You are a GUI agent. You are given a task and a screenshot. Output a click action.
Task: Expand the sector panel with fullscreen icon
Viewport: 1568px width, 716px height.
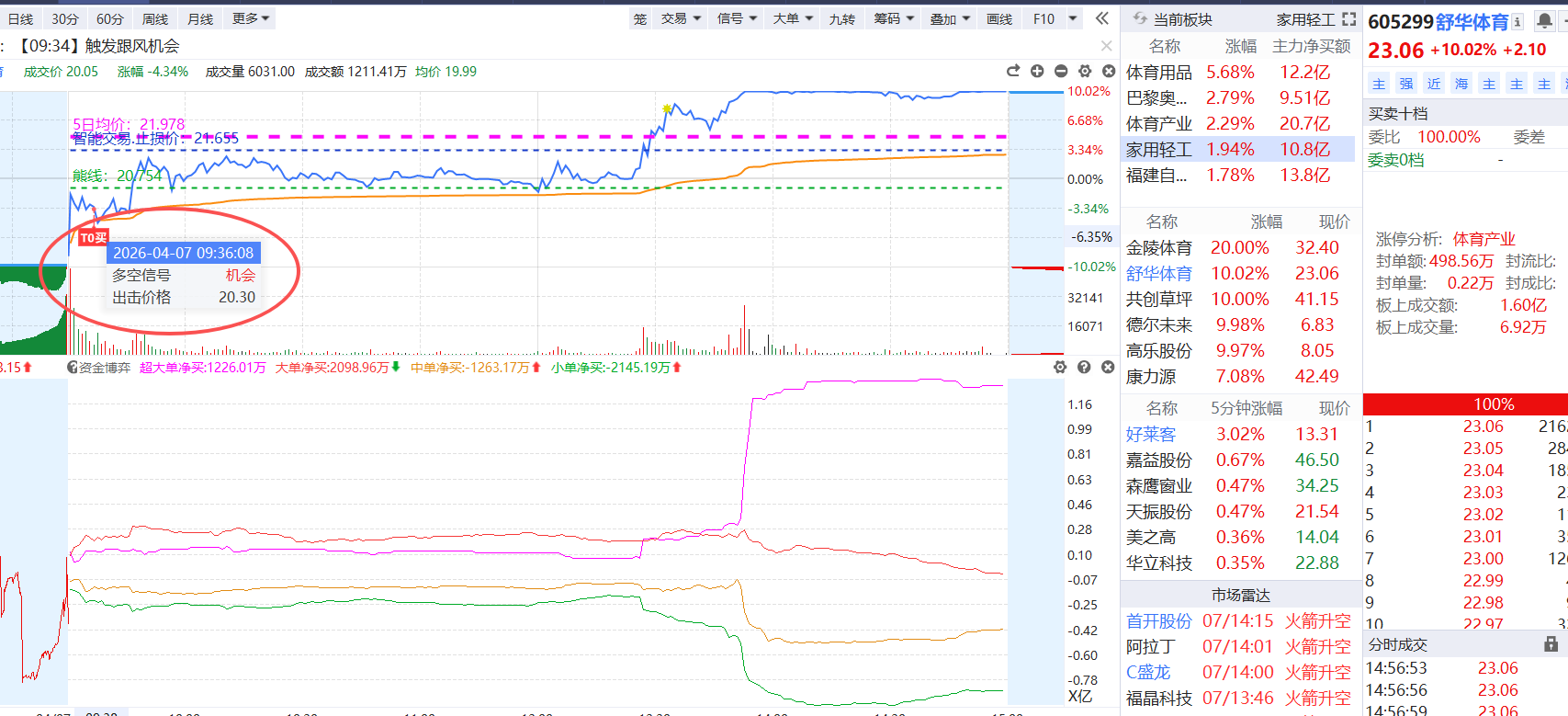pyautogui.click(x=1348, y=19)
